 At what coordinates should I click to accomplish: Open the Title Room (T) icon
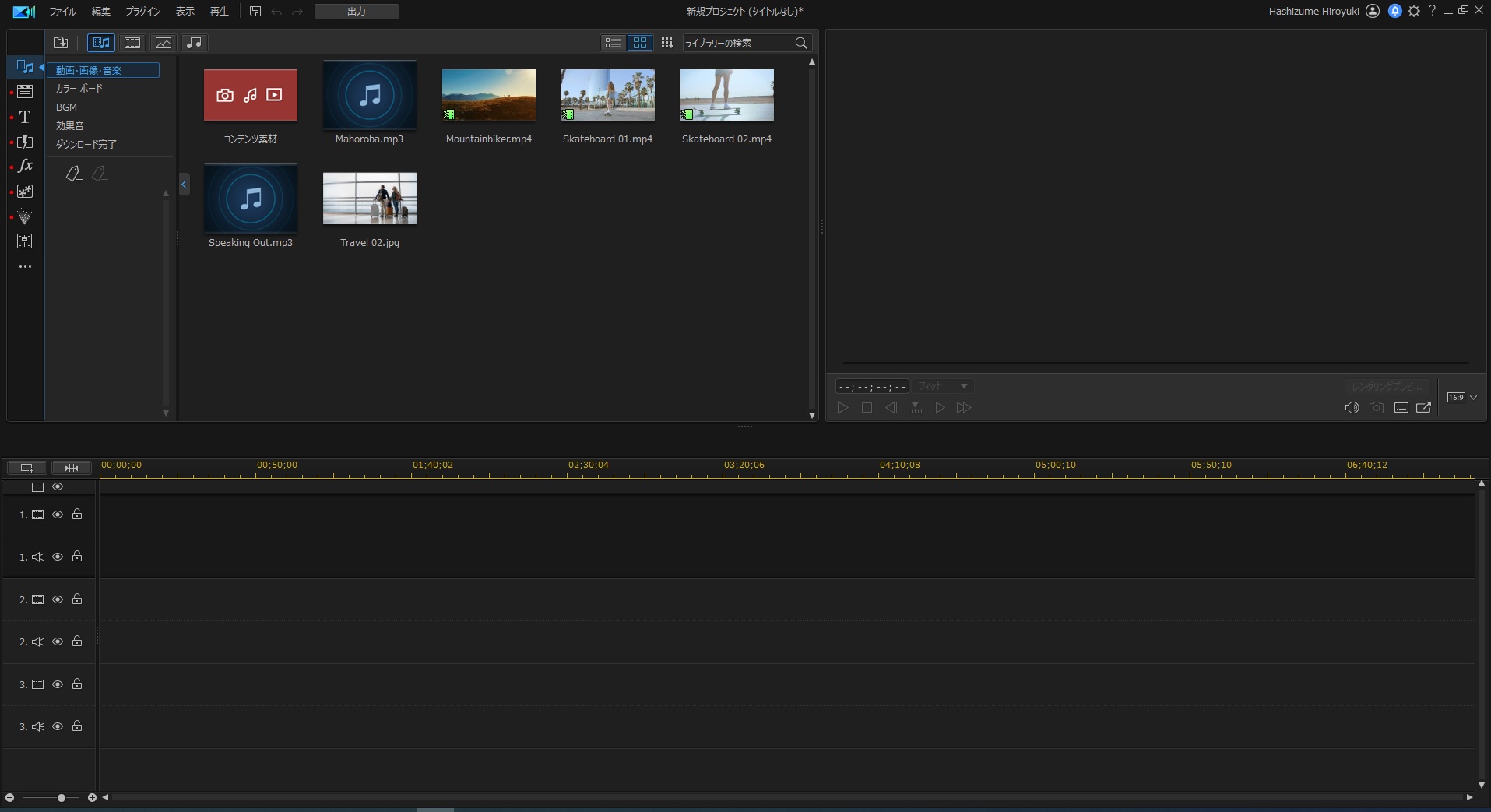pos(25,117)
